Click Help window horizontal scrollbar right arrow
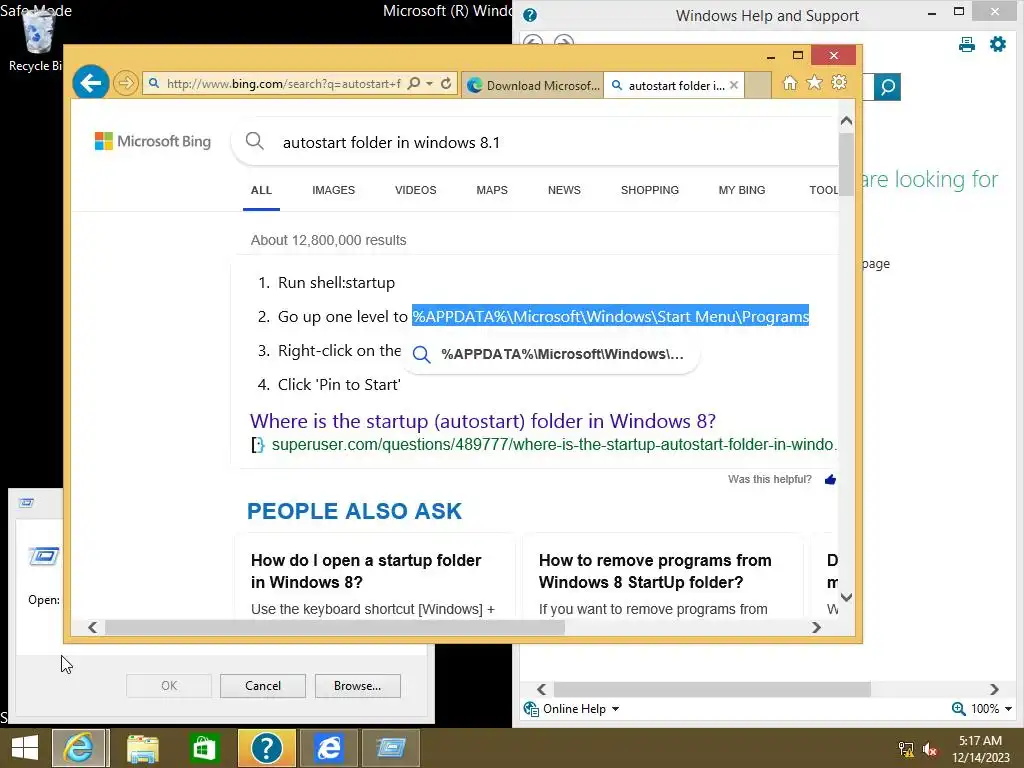 [994, 689]
